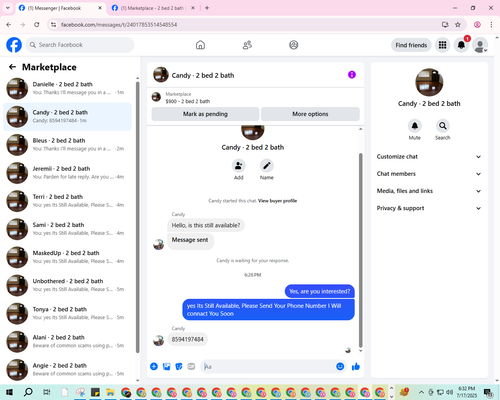The image size is (500, 400).
Task: Click Candy's profile picture in right panel
Action: [429, 82]
